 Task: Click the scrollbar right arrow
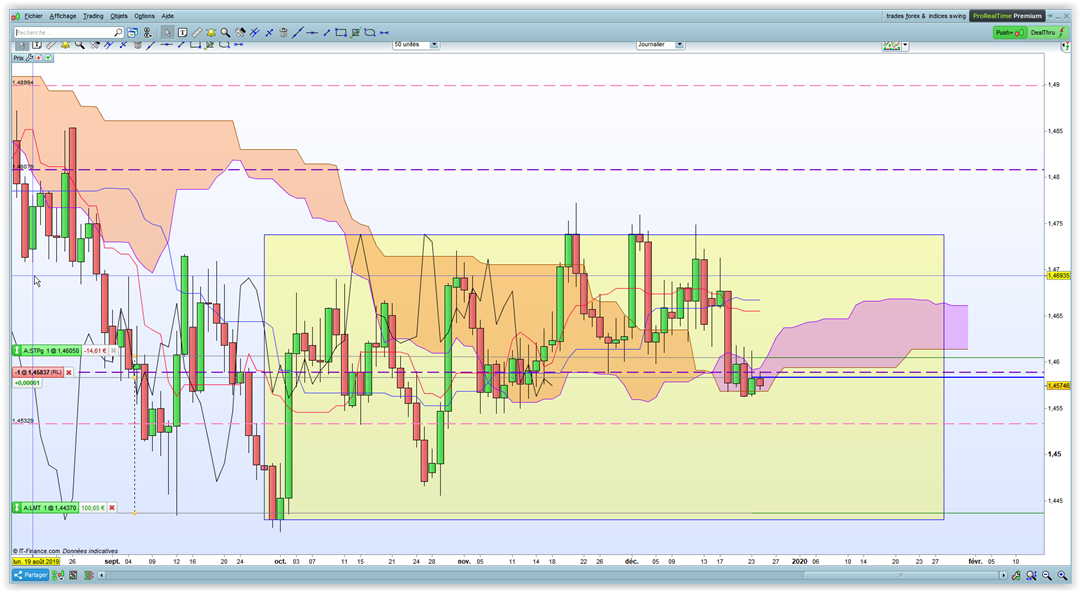pos(1004,575)
